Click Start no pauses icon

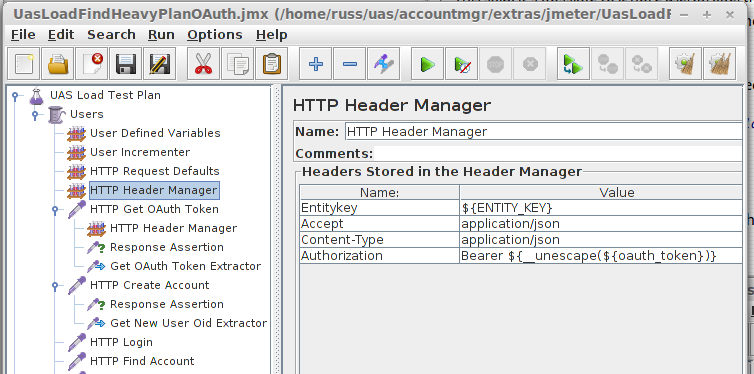(462, 63)
